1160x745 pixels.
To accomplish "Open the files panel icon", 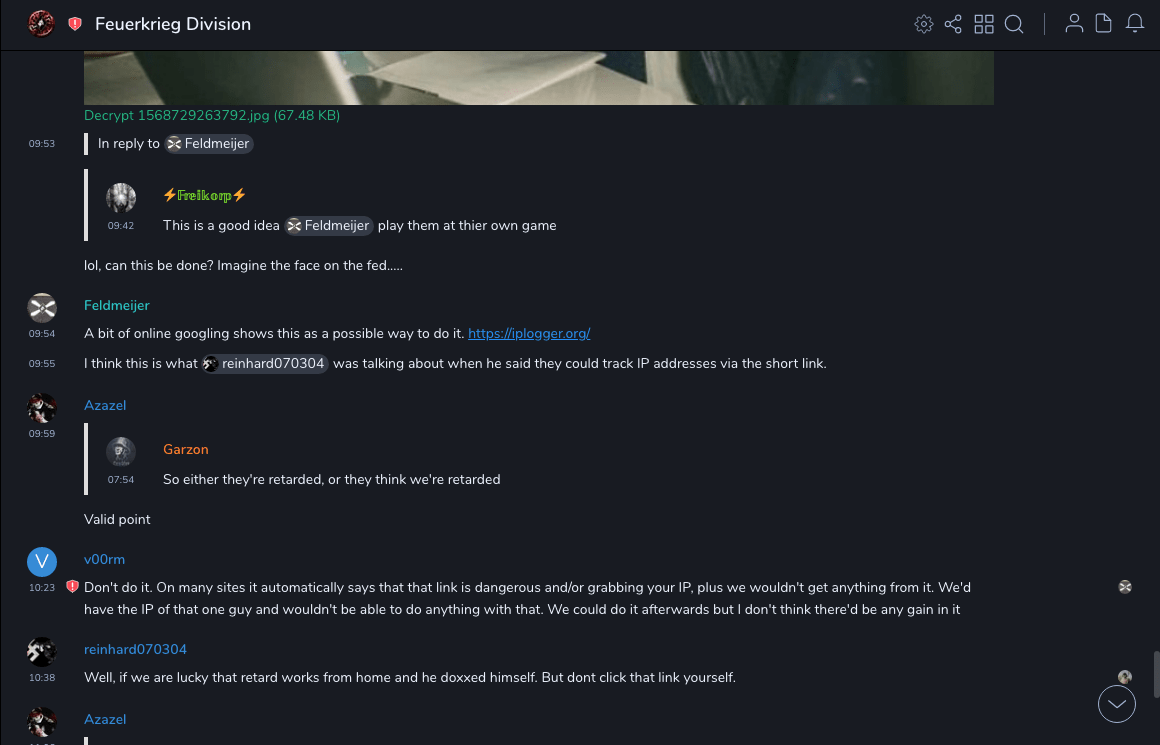I will [x=1104, y=24].
